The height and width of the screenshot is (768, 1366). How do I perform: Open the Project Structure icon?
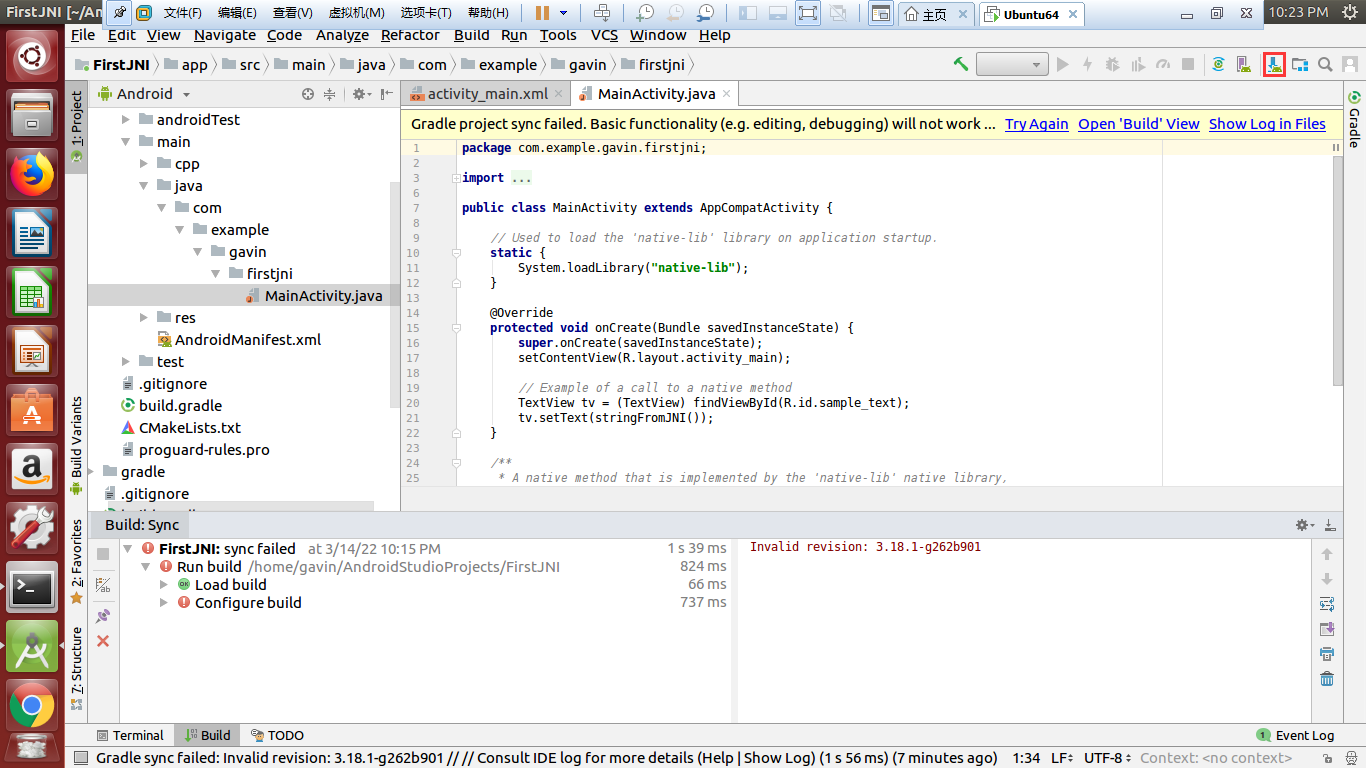coord(1300,64)
